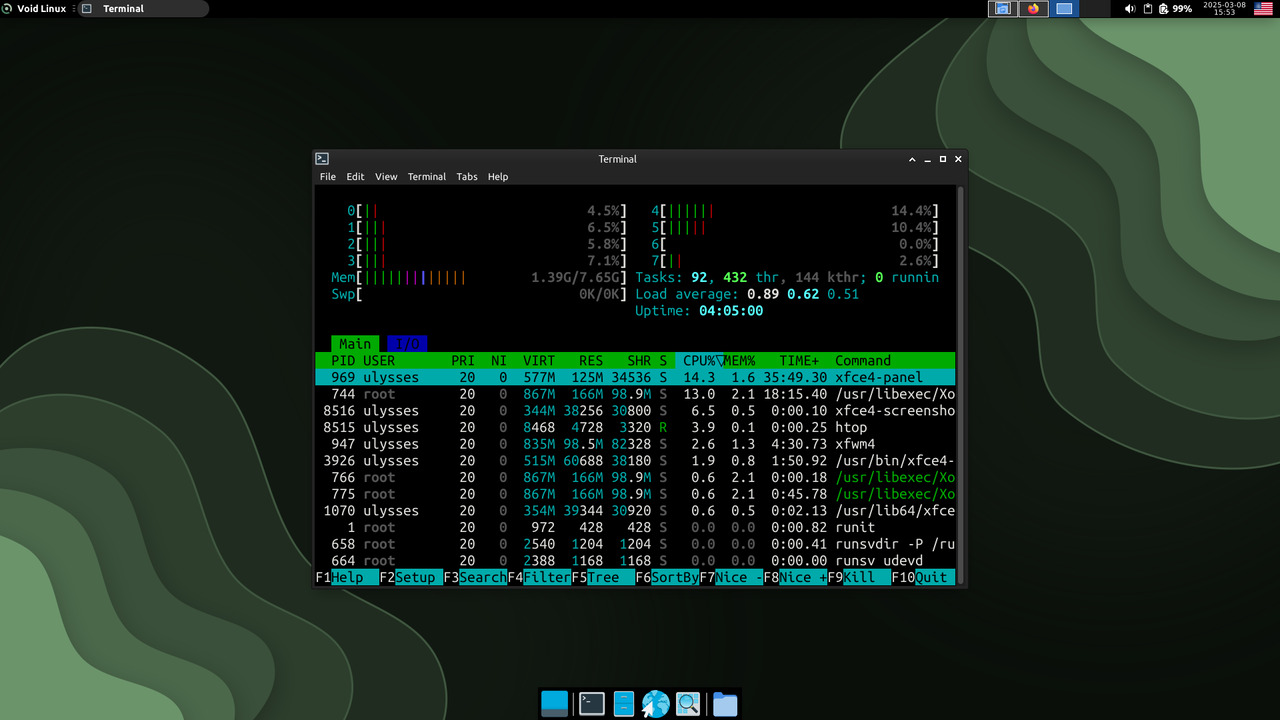1280x720 pixels.
Task: Open the Tabs menu in Terminal
Action: coord(466,177)
